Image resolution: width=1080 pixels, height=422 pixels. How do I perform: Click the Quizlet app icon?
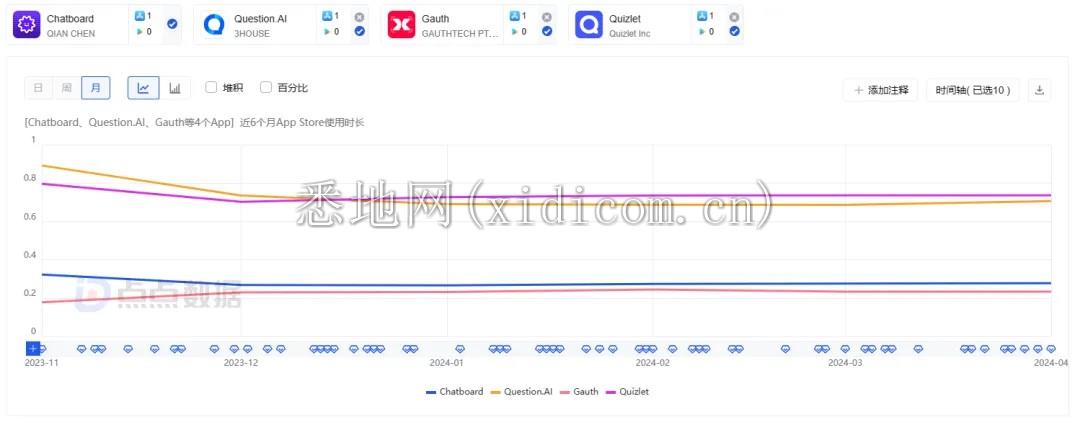[590, 25]
